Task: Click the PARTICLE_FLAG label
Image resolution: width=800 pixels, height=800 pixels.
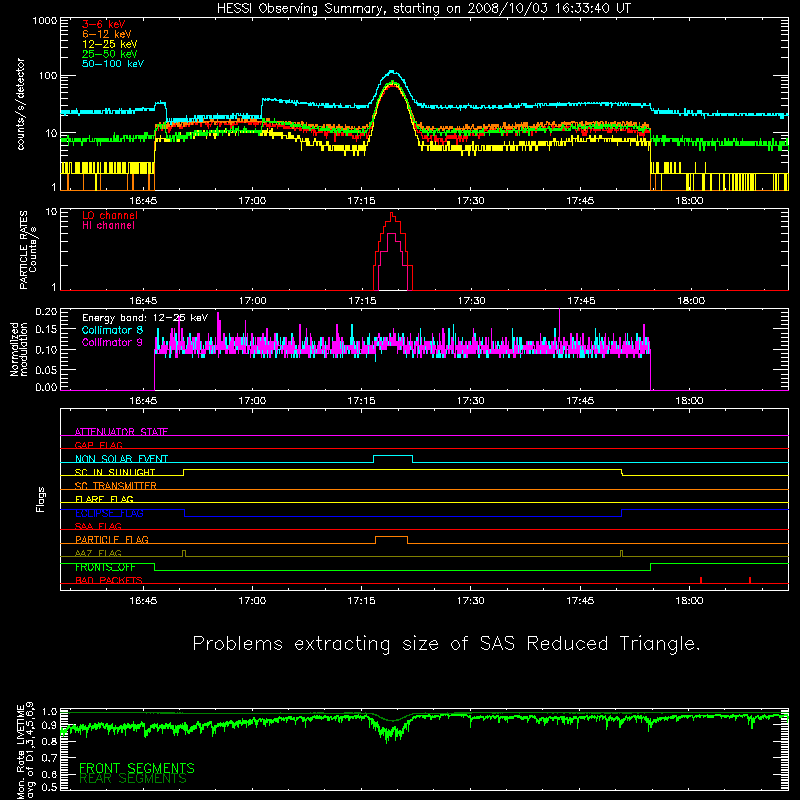Action: (112, 539)
